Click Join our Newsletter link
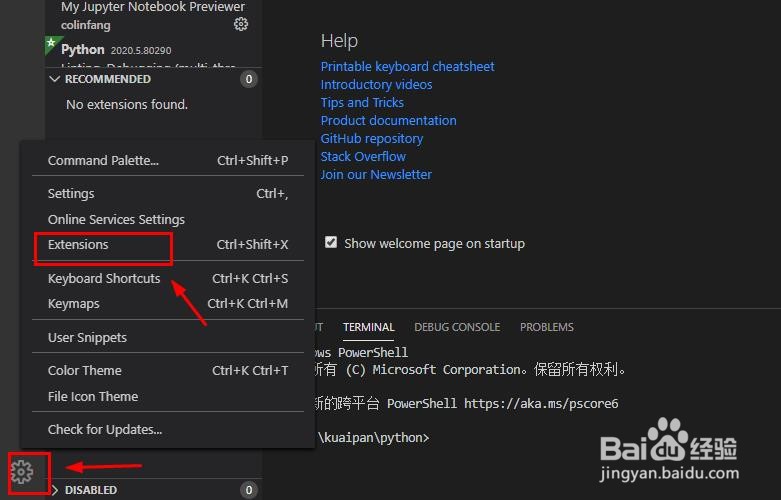 [376, 174]
